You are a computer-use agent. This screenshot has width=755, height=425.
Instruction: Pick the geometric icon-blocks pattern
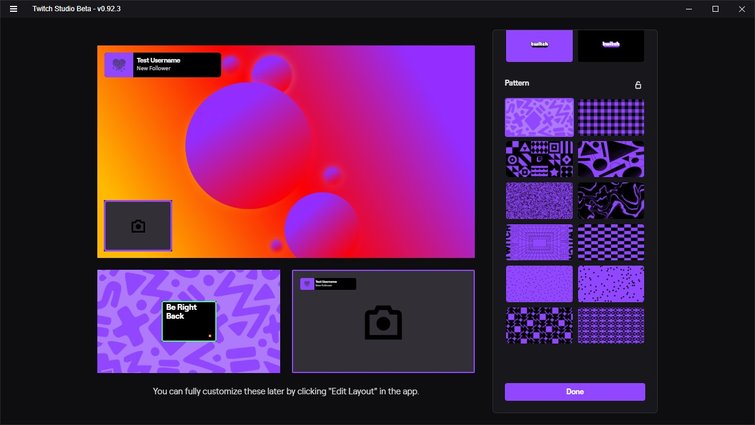(539, 159)
